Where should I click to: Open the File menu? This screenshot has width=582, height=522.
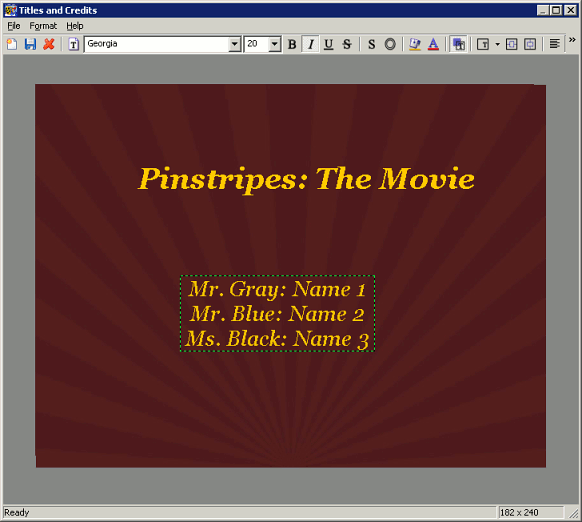(x=14, y=26)
